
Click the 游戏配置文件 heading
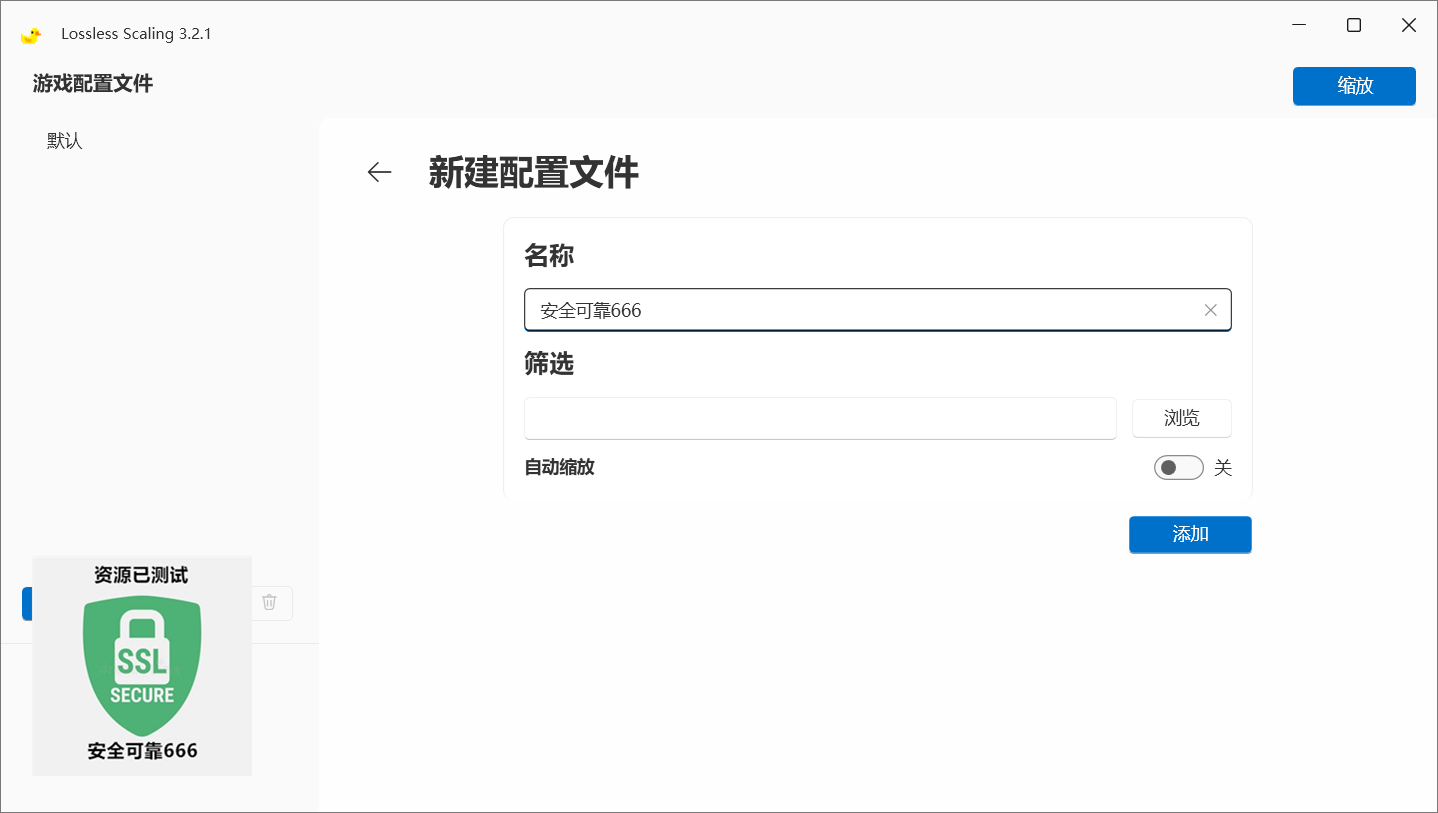(93, 84)
